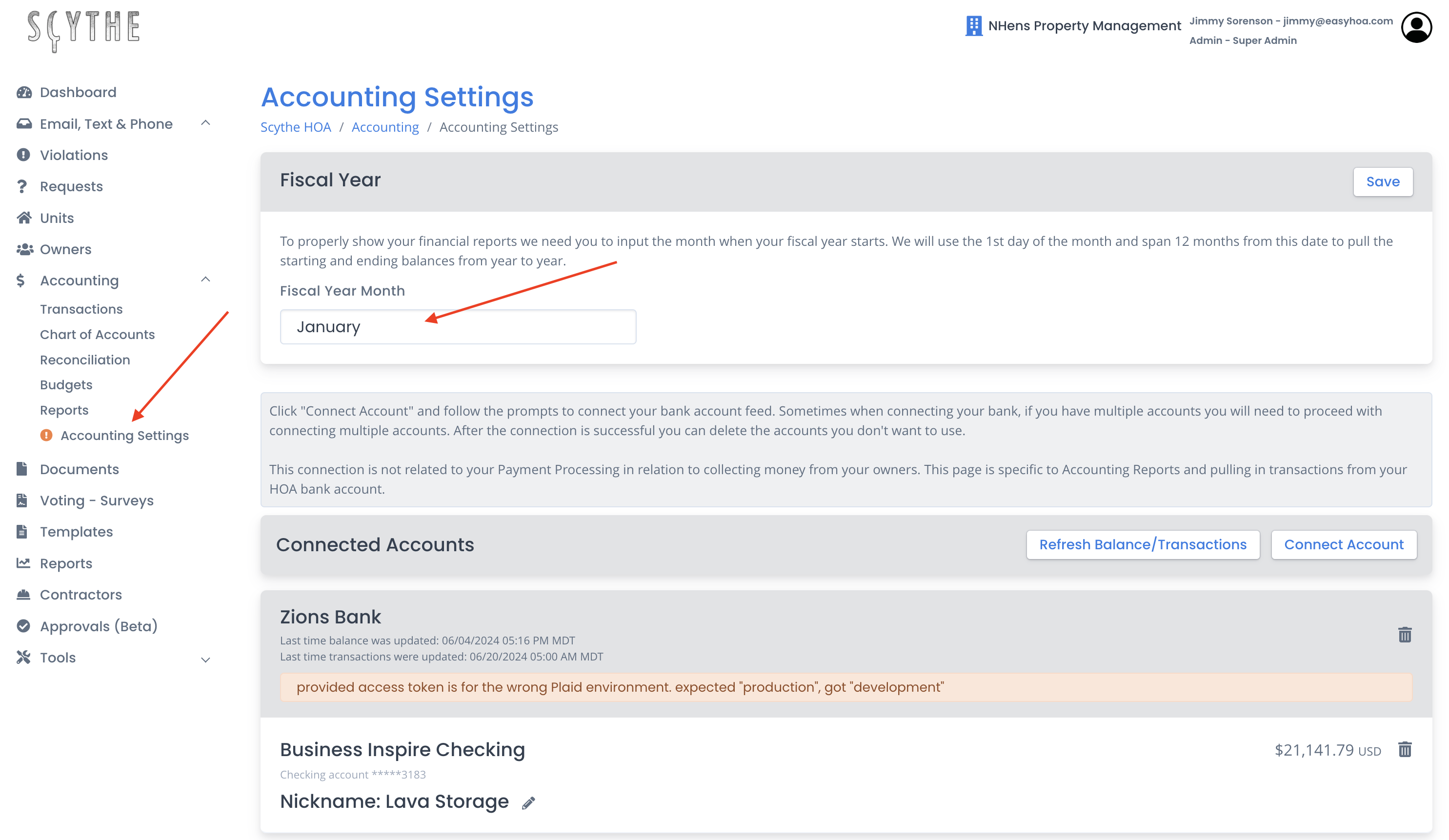Click the Accounting dollar sign icon
The height and width of the screenshot is (840, 1449).
coord(20,280)
